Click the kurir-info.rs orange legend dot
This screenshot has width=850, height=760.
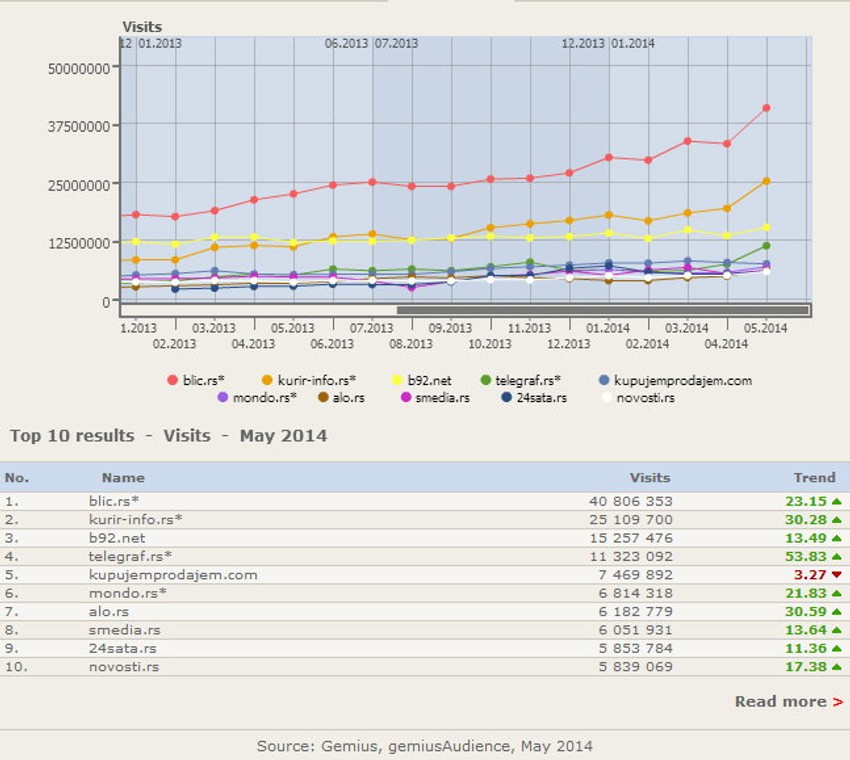pyautogui.click(x=267, y=380)
